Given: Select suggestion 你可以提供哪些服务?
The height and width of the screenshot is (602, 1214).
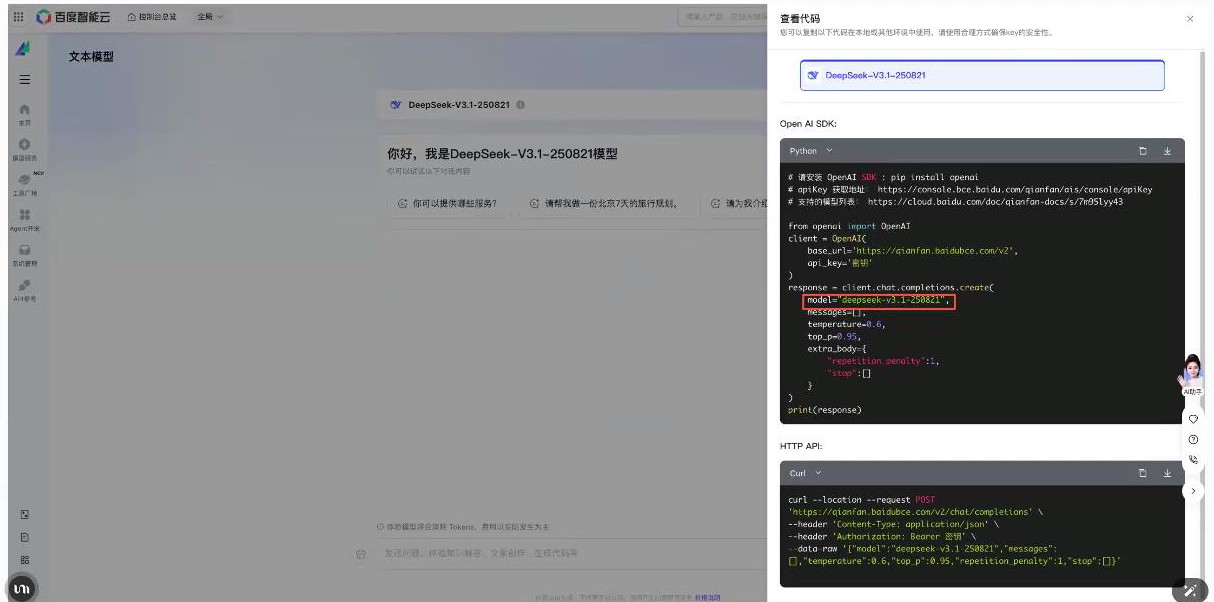Looking at the screenshot, I should click(x=449, y=203).
